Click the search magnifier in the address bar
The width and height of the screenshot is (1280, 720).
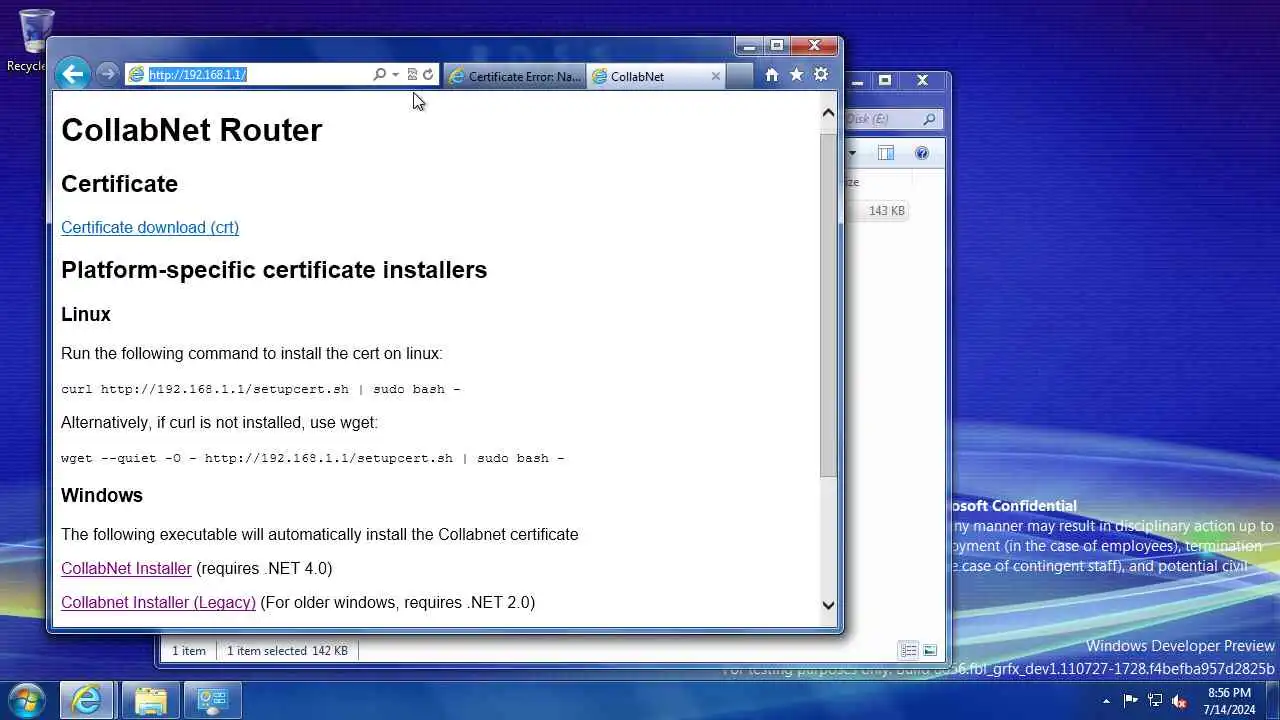pyautogui.click(x=379, y=75)
